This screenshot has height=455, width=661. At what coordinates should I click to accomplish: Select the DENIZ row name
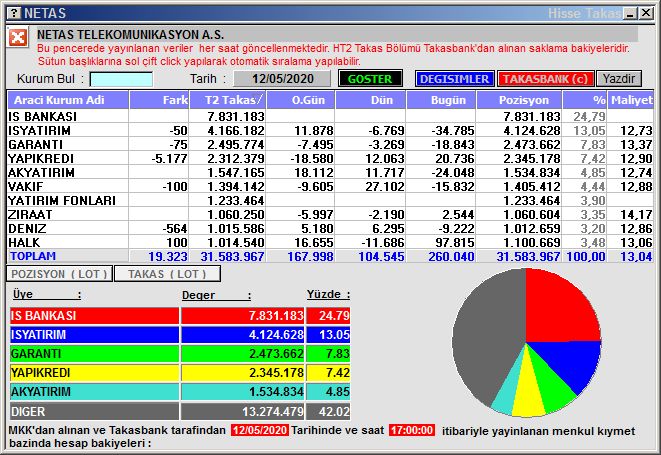pyautogui.click(x=27, y=228)
